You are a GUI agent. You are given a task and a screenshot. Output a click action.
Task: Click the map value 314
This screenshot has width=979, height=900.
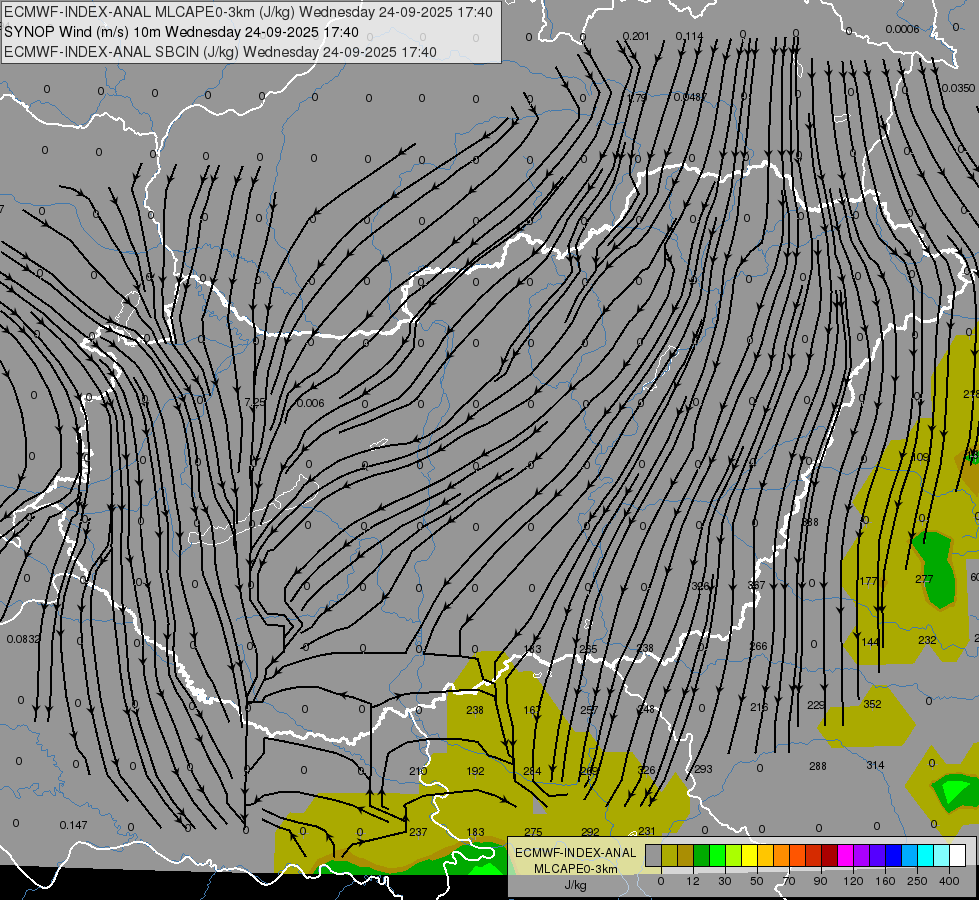pyautogui.click(x=875, y=765)
